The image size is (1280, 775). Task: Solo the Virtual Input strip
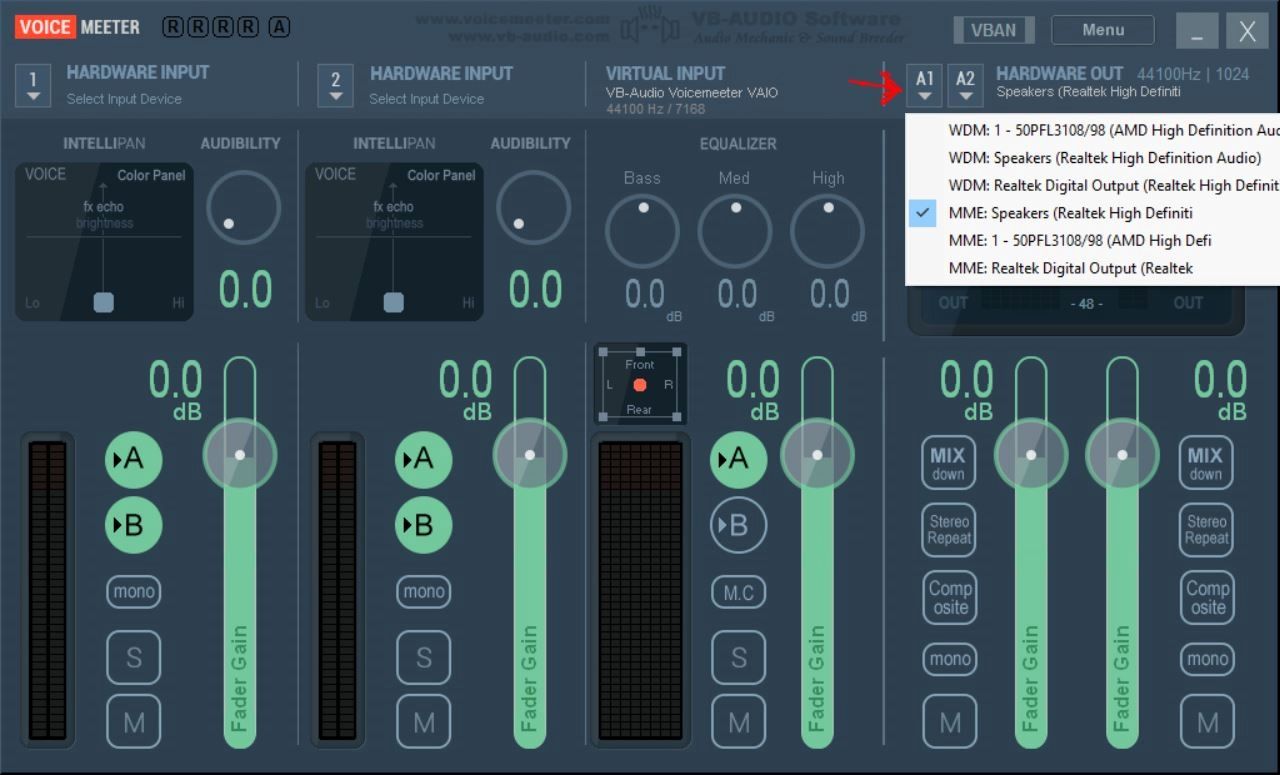click(739, 658)
